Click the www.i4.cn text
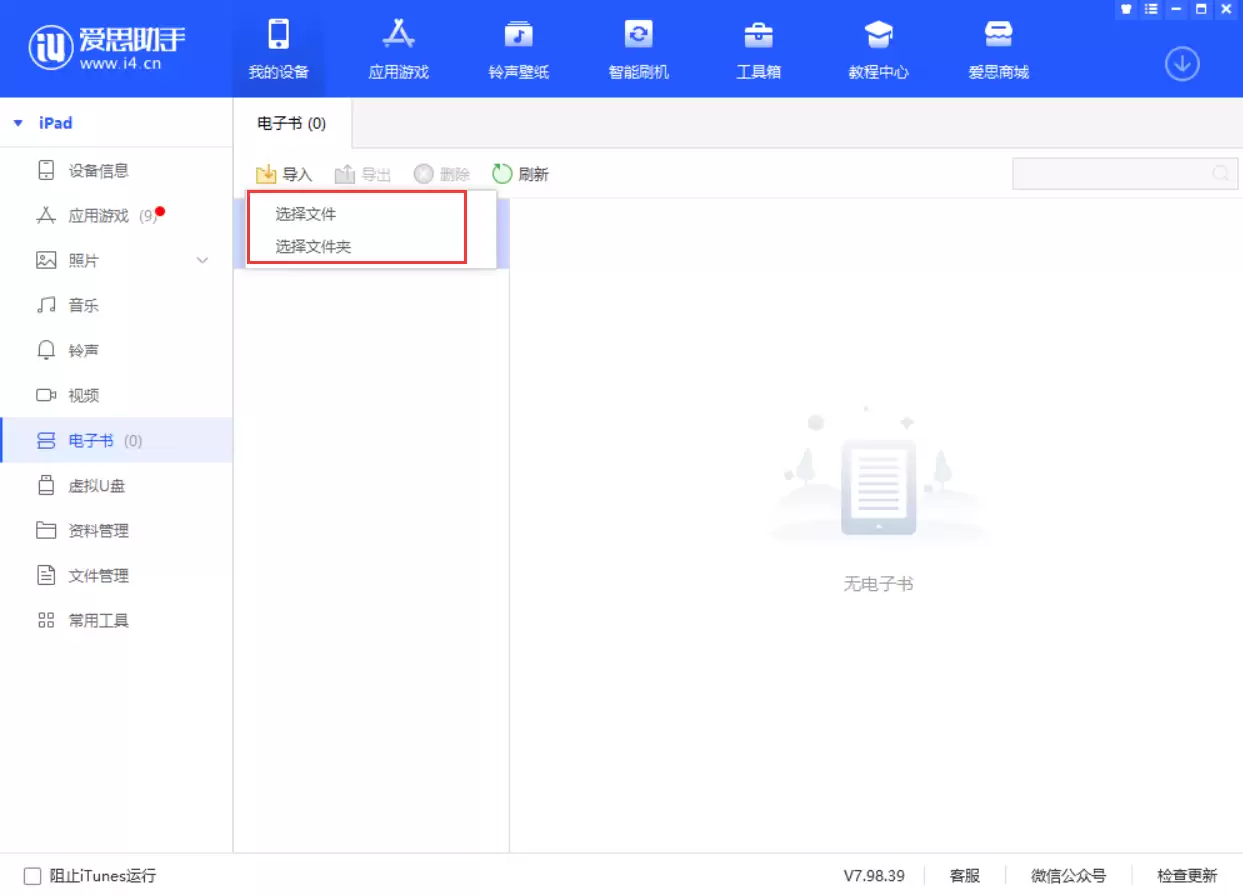Screen dimensions: 1243x896 (120, 64)
